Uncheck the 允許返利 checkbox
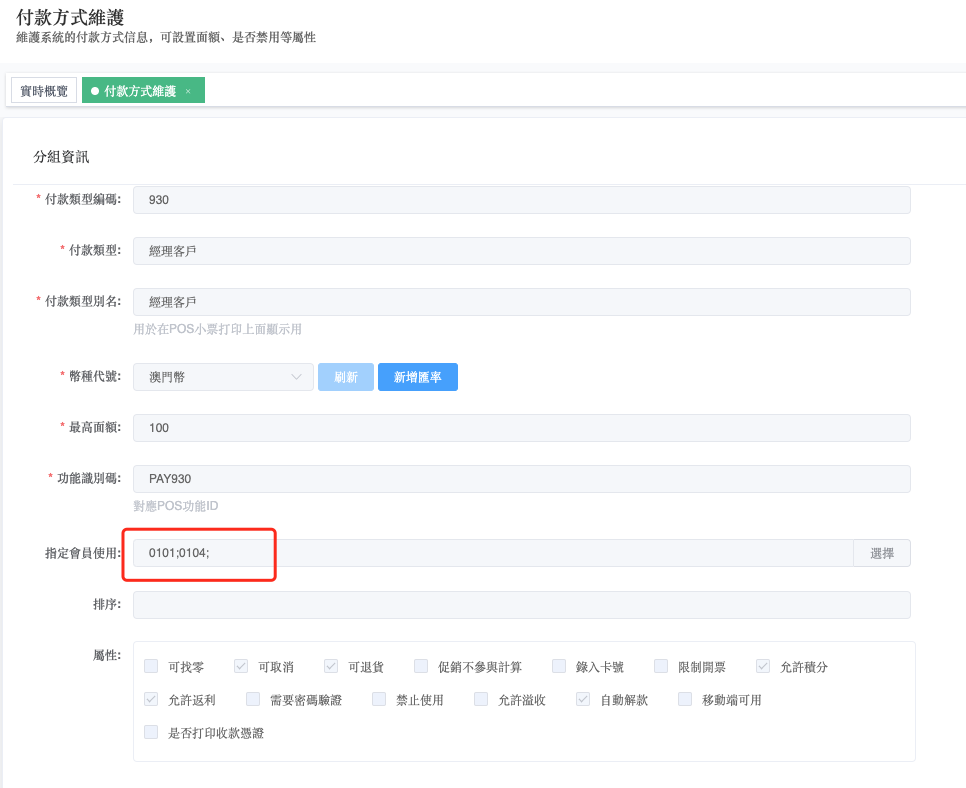This screenshot has height=788, width=966. coord(151,699)
